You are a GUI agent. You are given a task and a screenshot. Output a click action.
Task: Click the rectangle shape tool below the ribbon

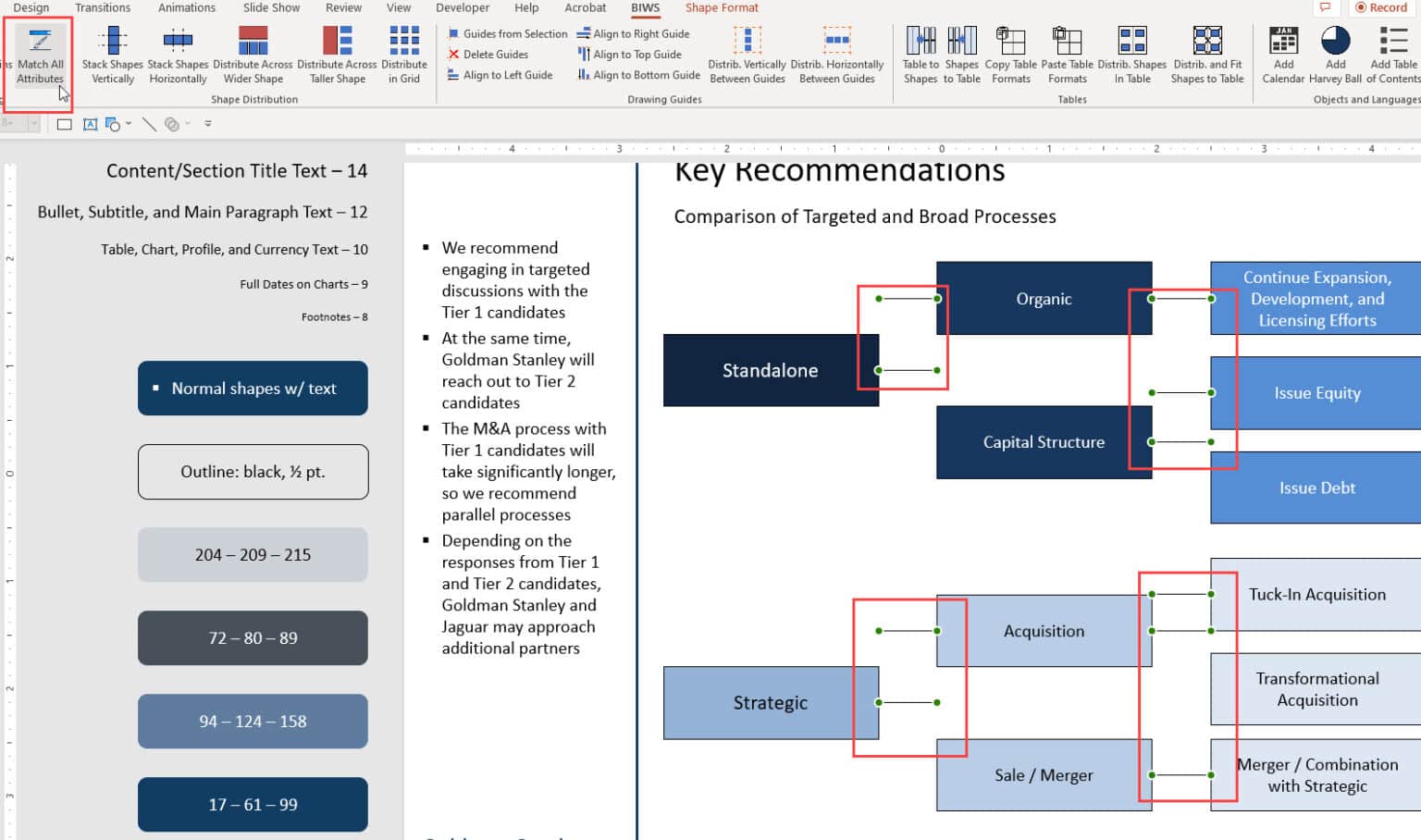63,123
